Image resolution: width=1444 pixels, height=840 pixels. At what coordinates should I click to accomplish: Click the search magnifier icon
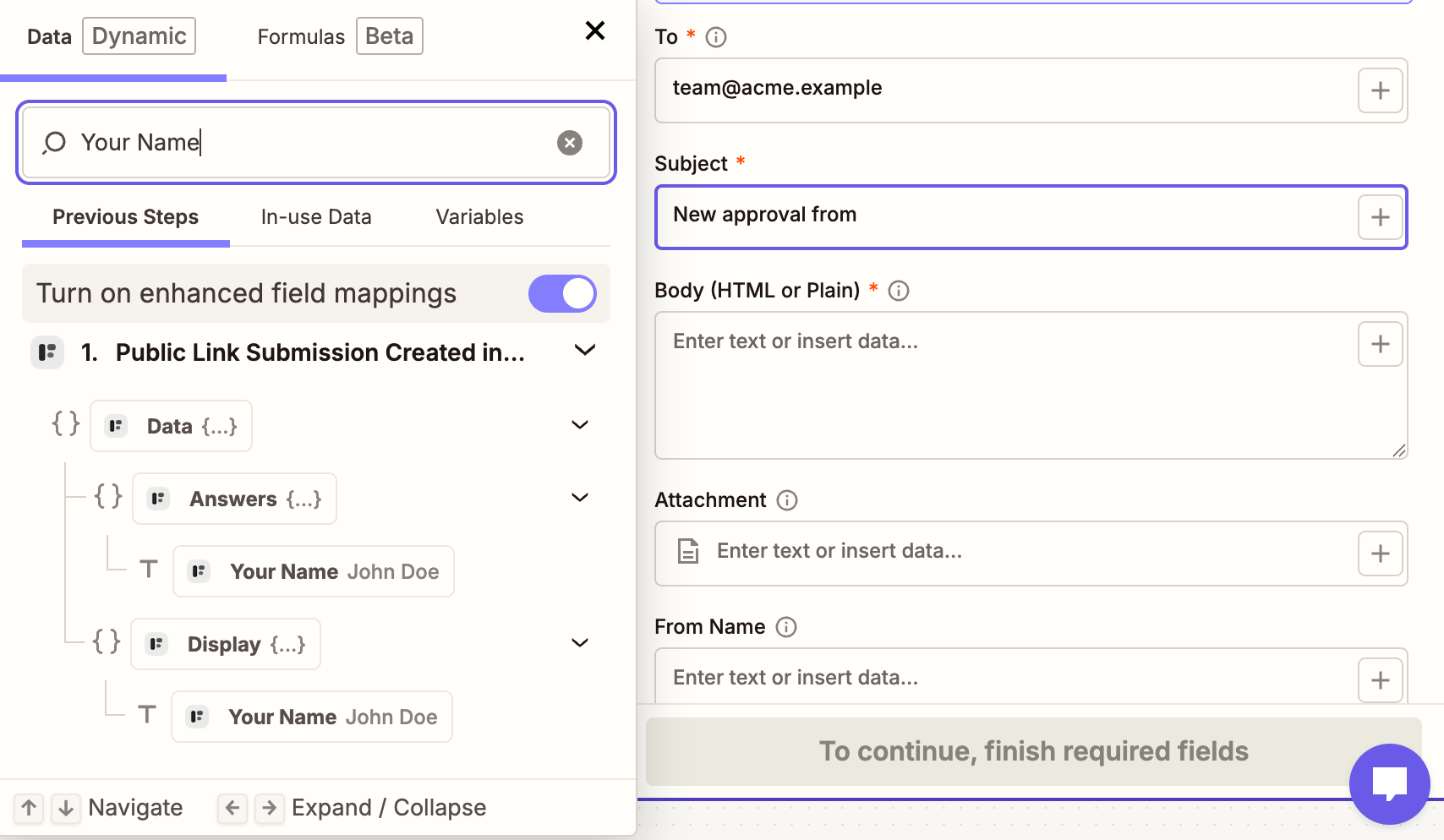tap(53, 143)
